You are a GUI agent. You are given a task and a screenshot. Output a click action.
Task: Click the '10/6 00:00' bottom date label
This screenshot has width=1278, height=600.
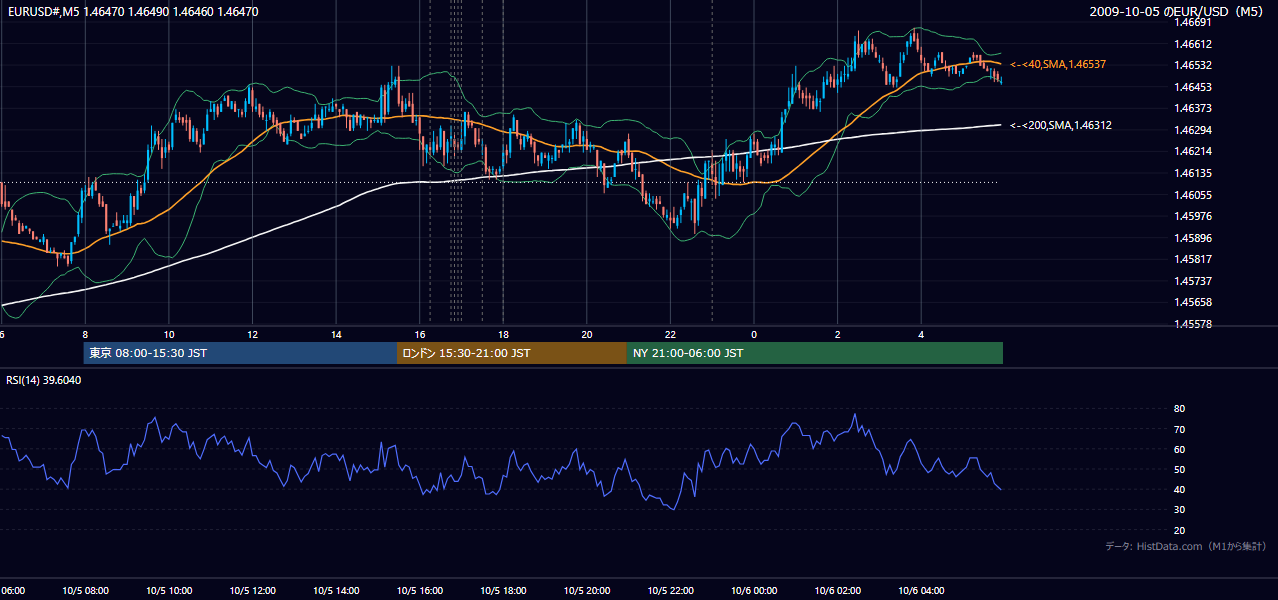[x=754, y=591]
